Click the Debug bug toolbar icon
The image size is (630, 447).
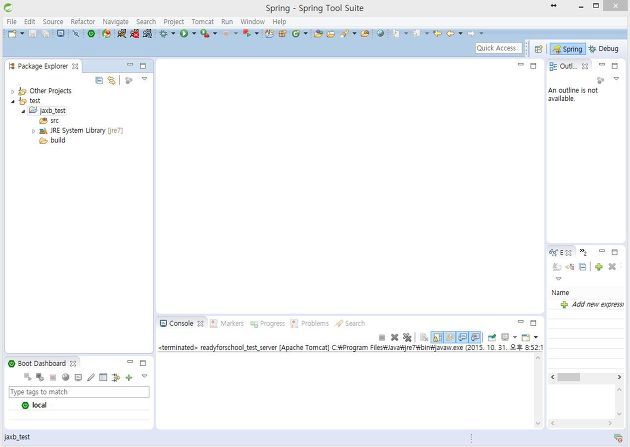(163, 34)
